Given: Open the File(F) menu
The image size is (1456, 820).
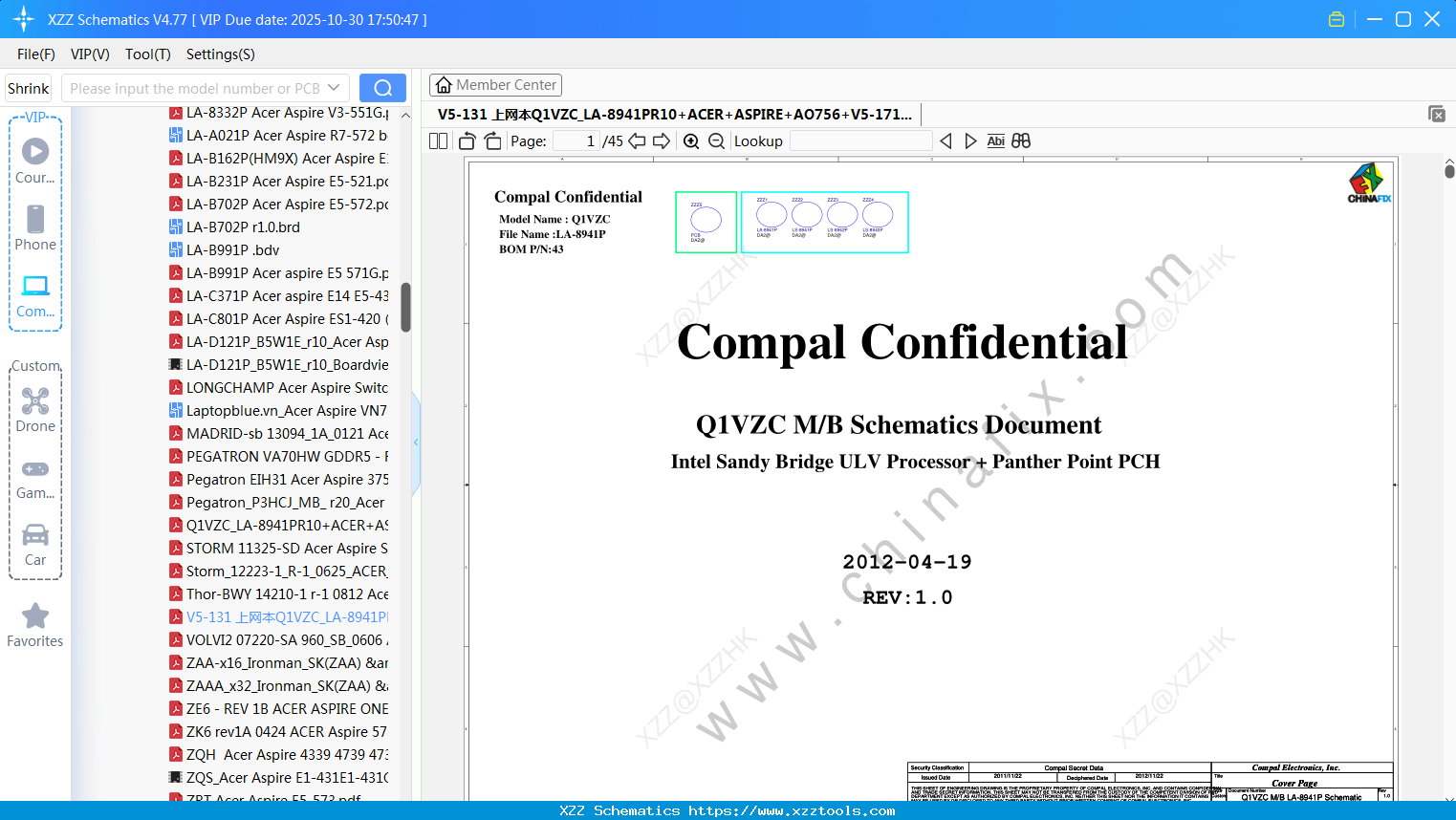Looking at the screenshot, I should coord(36,54).
